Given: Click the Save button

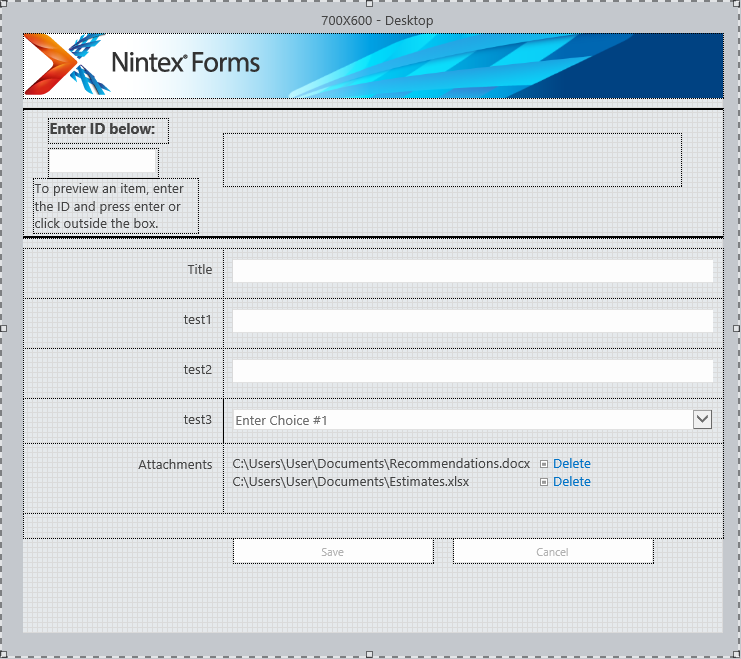Looking at the screenshot, I should tap(333, 551).
